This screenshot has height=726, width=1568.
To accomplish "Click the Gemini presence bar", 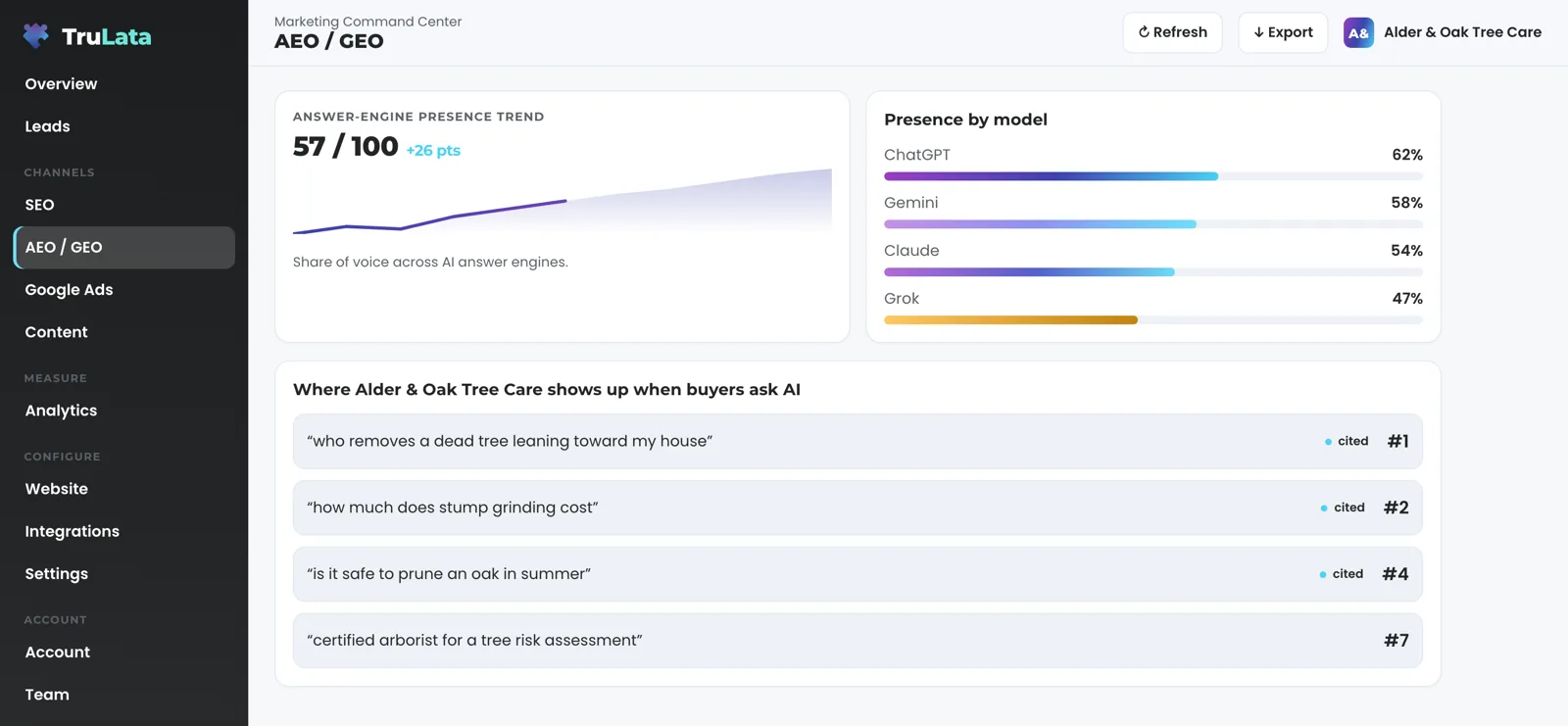I will click(1153, 224).
